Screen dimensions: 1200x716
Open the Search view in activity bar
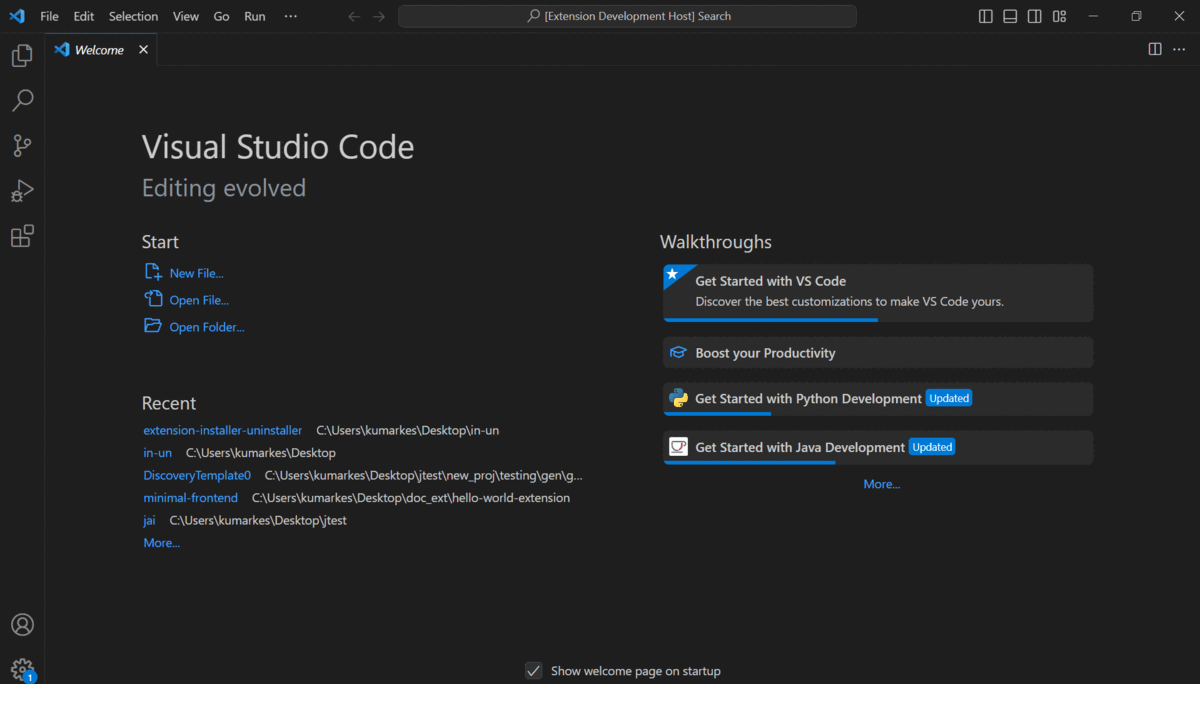point(22,101)
